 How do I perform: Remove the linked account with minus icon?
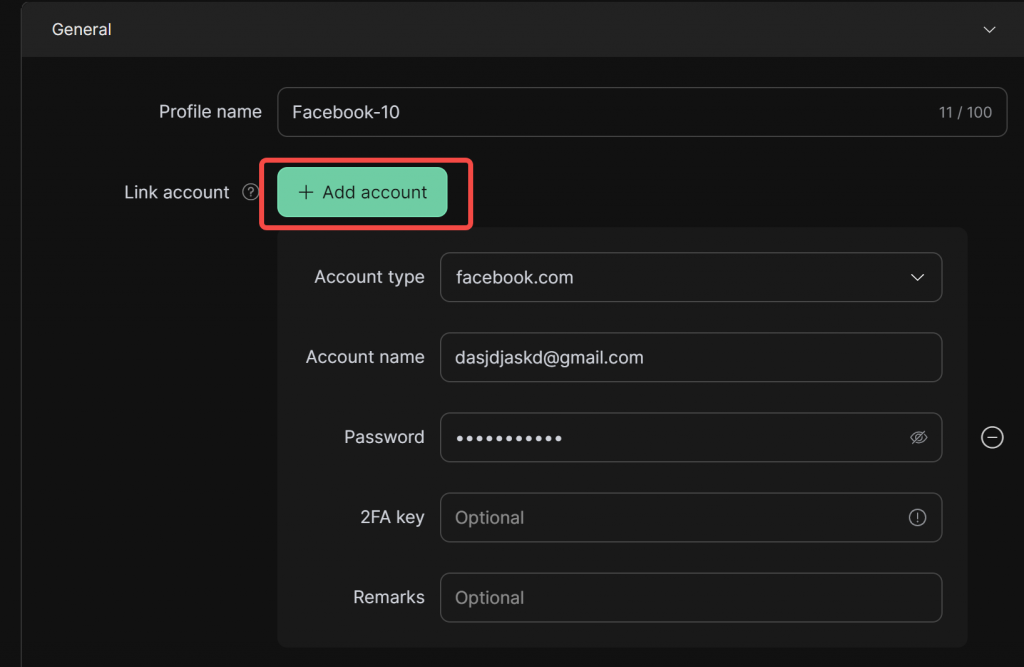tap(992, 437)
